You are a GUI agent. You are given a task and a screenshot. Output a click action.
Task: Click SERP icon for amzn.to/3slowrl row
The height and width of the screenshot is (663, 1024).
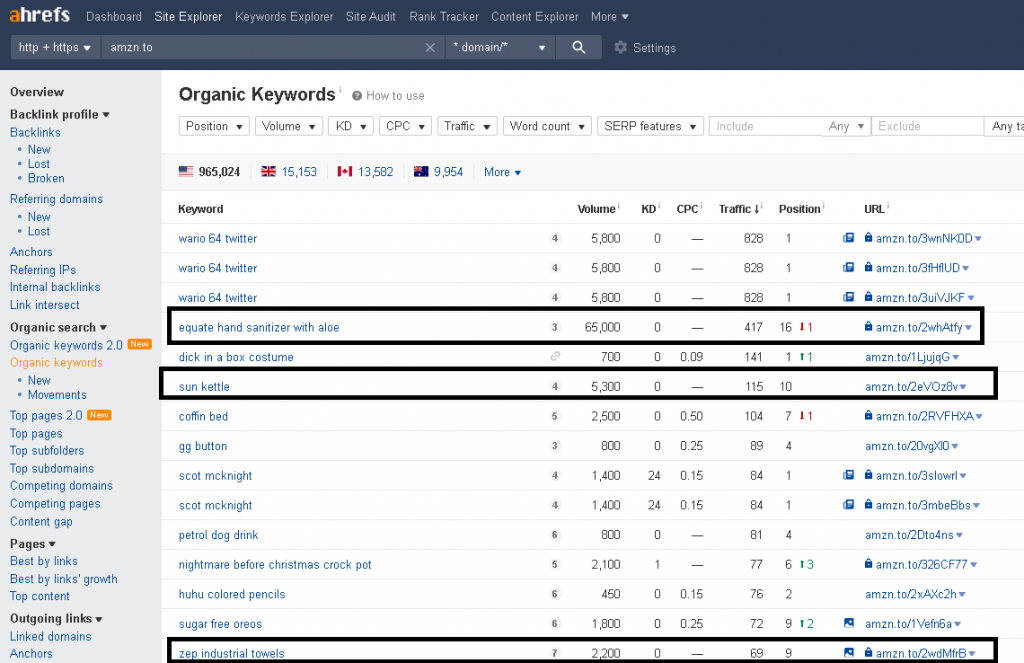(x=848, y=475)
